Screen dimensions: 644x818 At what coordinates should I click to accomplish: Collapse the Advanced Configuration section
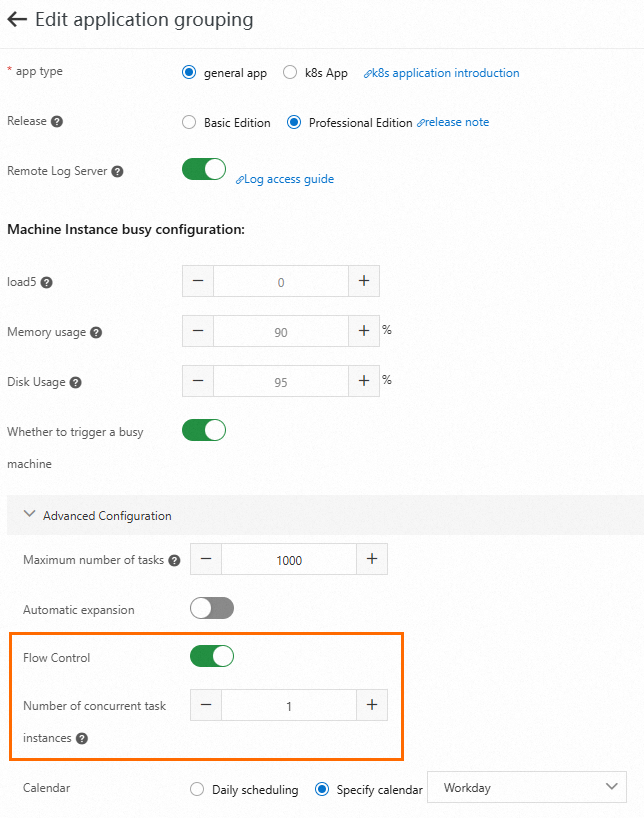30,516
